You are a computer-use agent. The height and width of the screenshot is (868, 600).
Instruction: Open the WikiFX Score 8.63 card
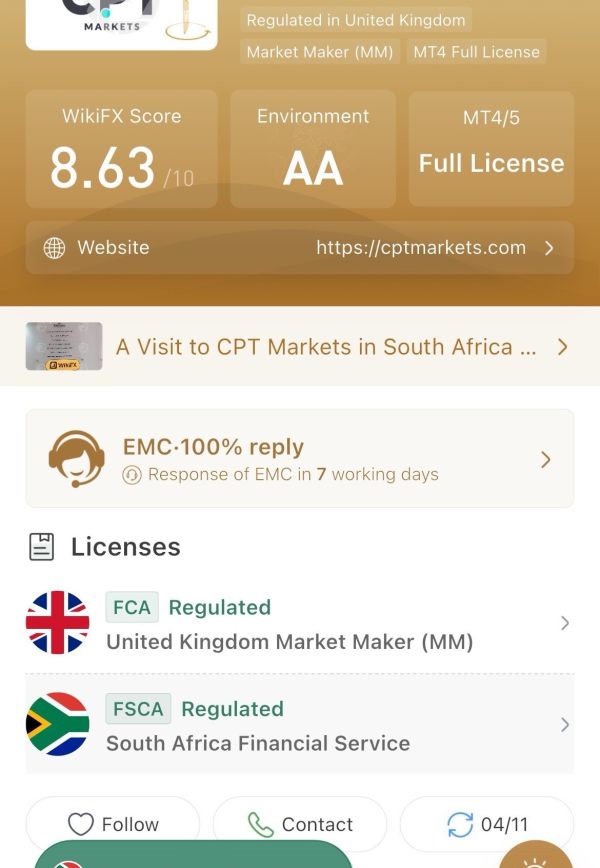(x=122, y=149)
